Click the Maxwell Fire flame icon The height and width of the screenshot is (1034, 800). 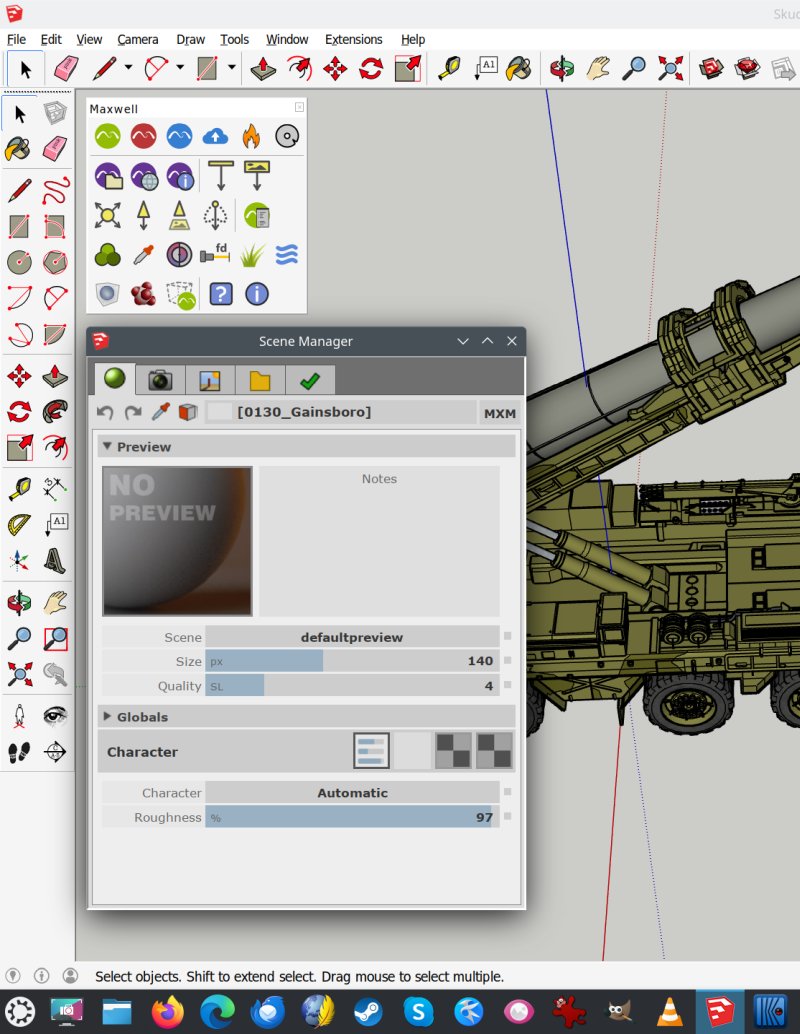click(x=251, y=136)
